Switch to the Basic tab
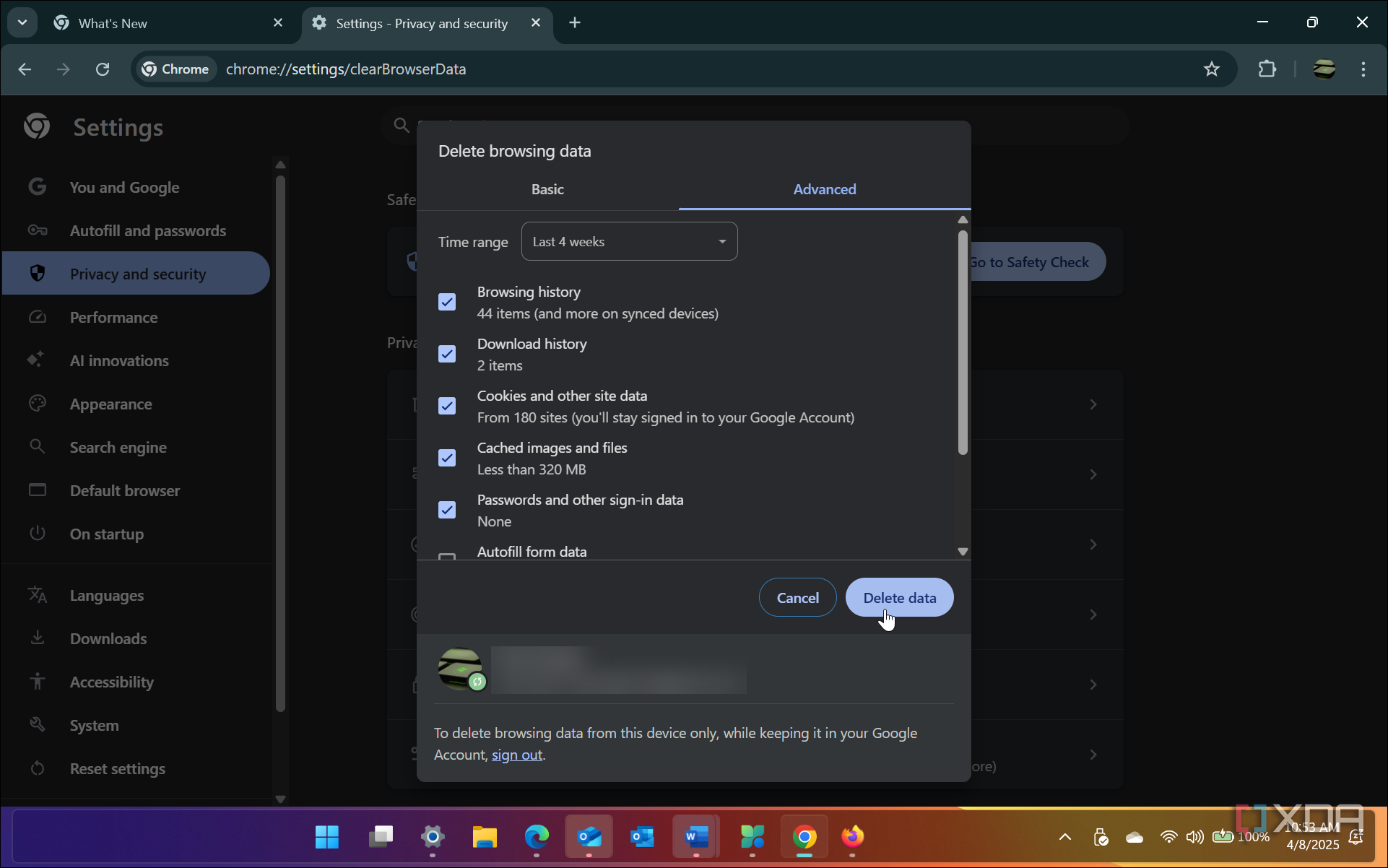The width and height of the screenshot is (1388, 868). [x=547, y=189]
